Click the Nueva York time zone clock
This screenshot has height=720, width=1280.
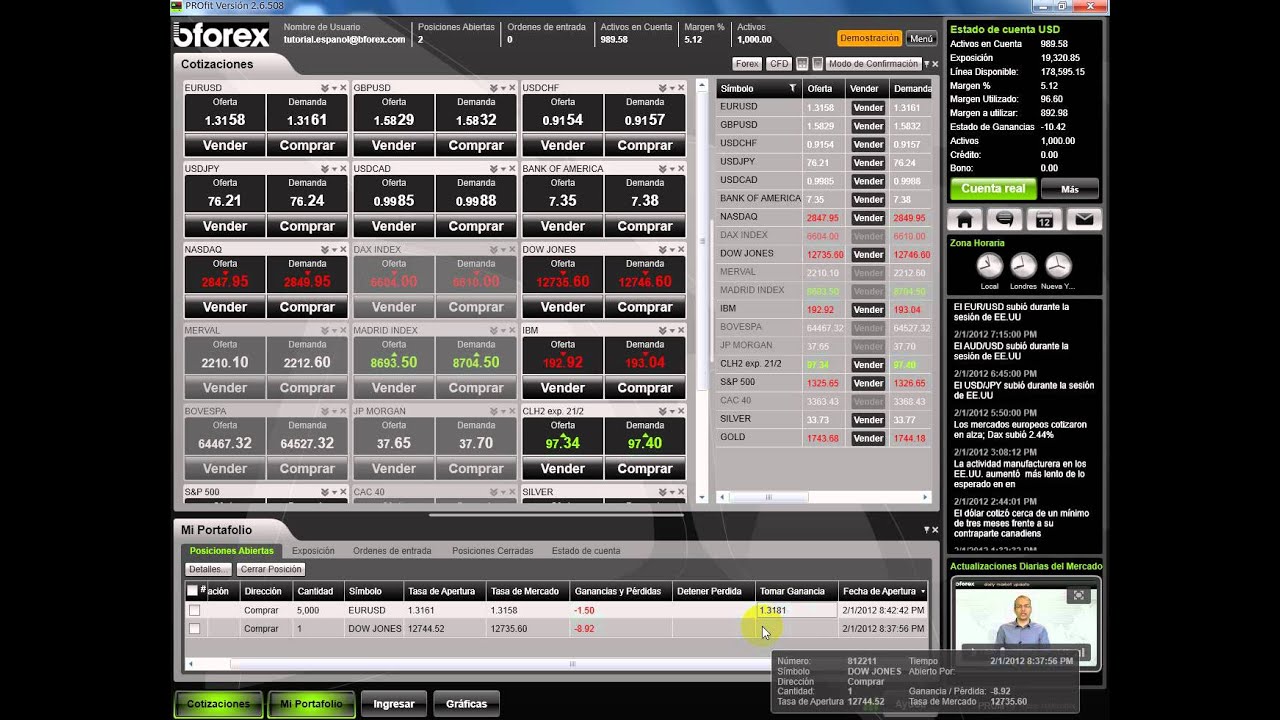[x=1058, y=266]
